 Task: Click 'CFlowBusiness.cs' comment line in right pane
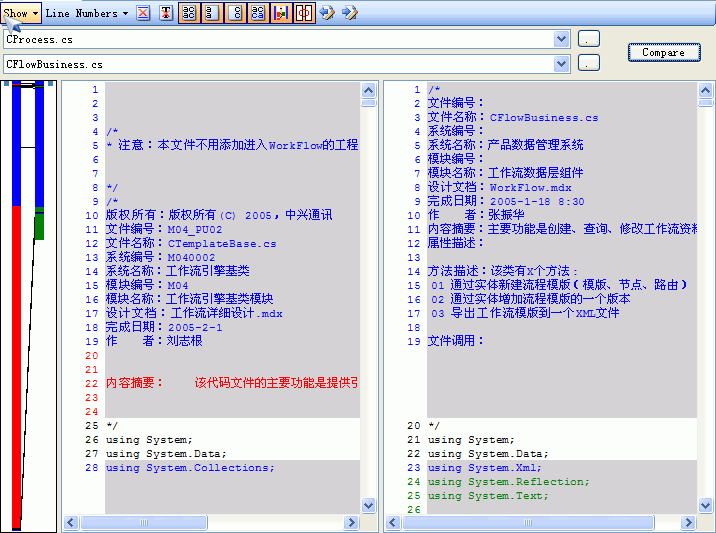coord(513,117)
